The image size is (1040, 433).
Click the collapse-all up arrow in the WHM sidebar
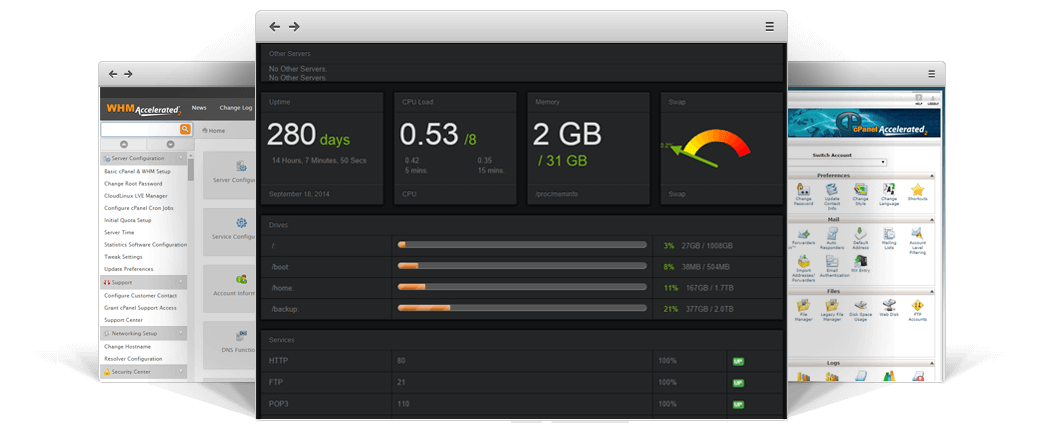124,144
